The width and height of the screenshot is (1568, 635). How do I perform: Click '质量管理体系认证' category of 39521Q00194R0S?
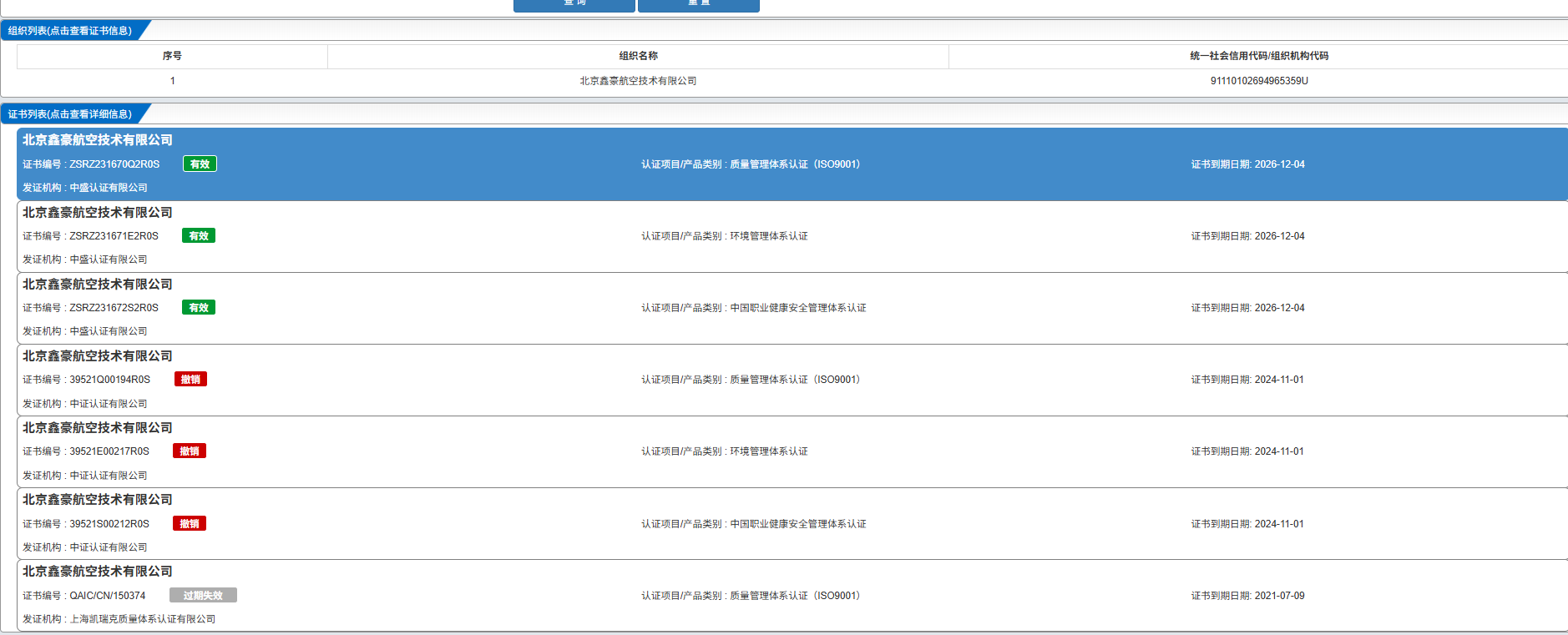pyautogui.click(x=795, y=380)
